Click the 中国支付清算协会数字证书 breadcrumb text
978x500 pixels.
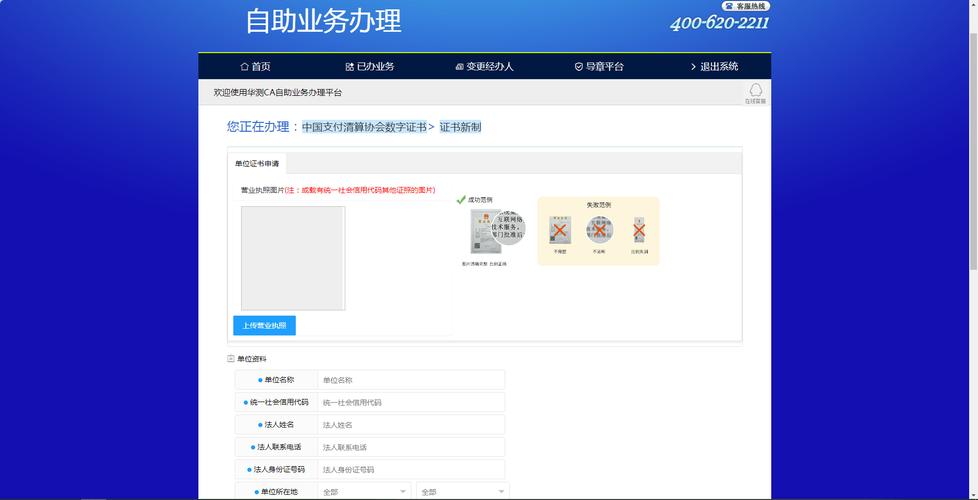364,127
